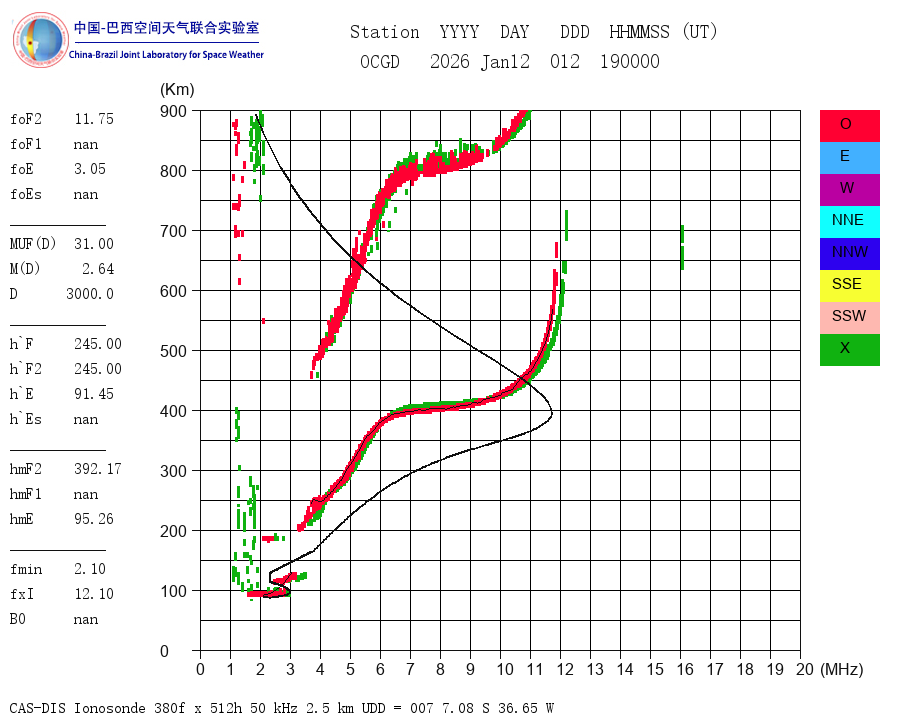Image resolution: width=900 pixels, height=720 pixels.
Task: Click the hmF2 value 392.17
Action: pyautogui.click(x=98, y=469)
